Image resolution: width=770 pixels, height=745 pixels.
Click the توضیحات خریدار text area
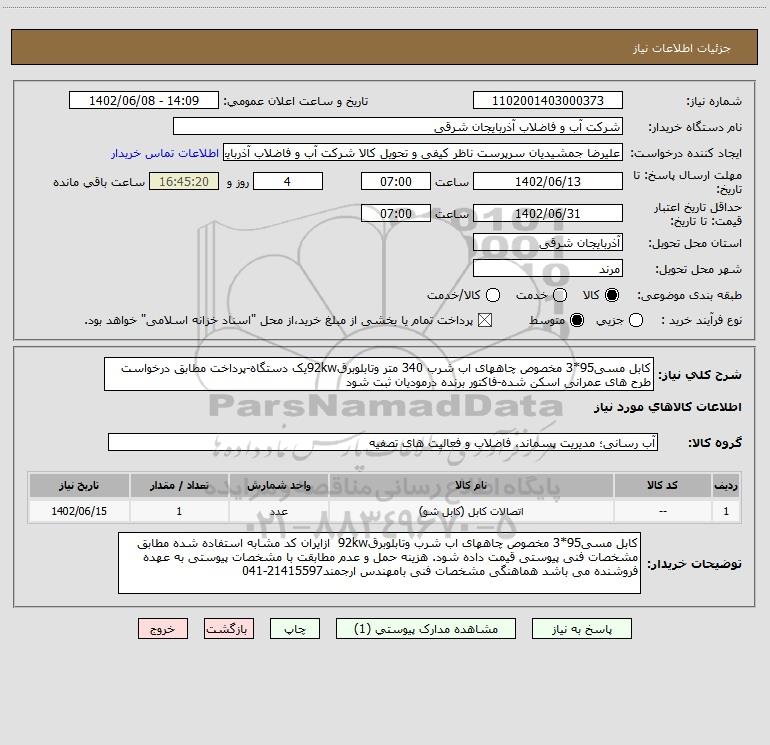(x=380, y=563)
